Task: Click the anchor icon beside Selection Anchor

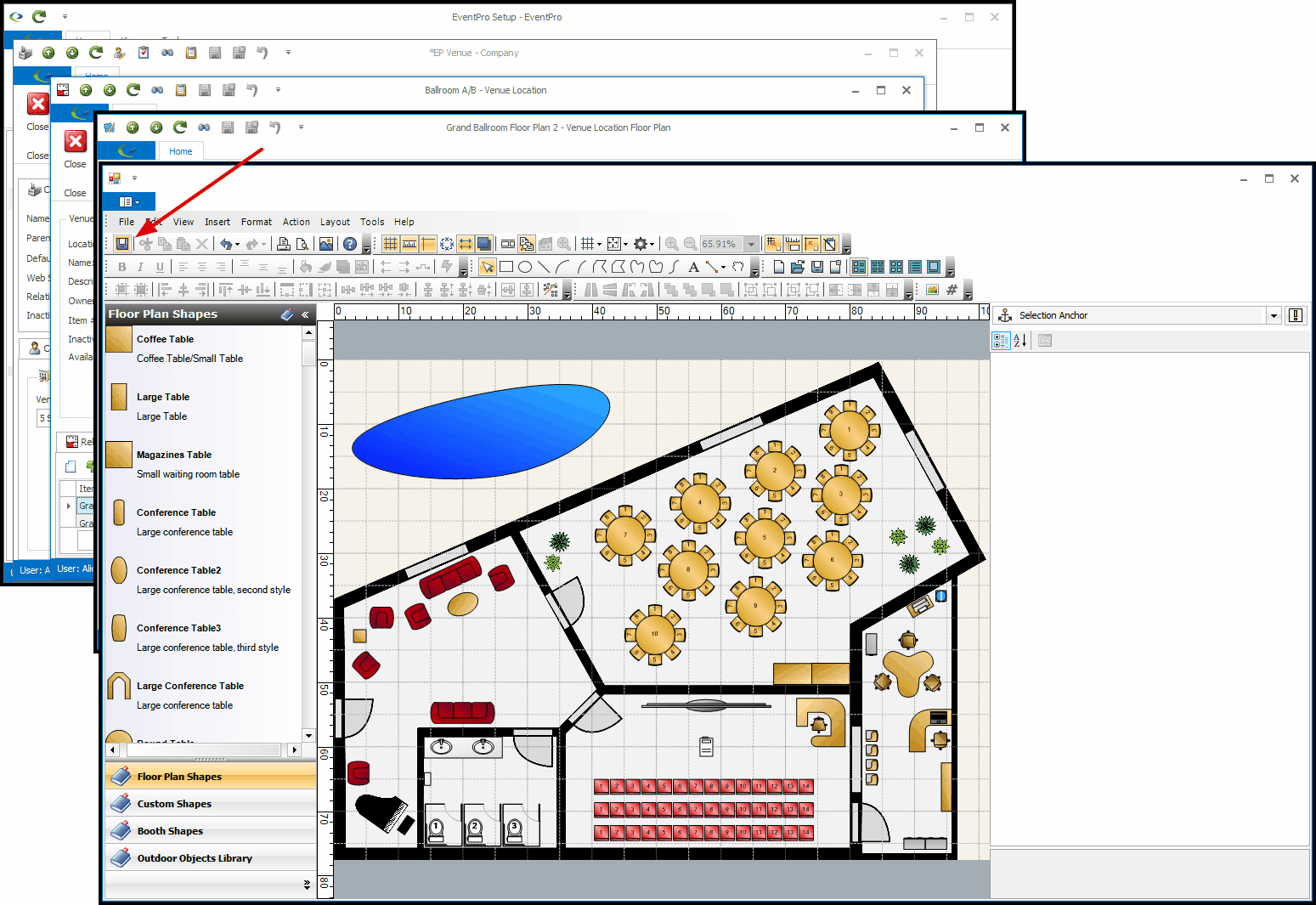Action: tap(1005, 315)
